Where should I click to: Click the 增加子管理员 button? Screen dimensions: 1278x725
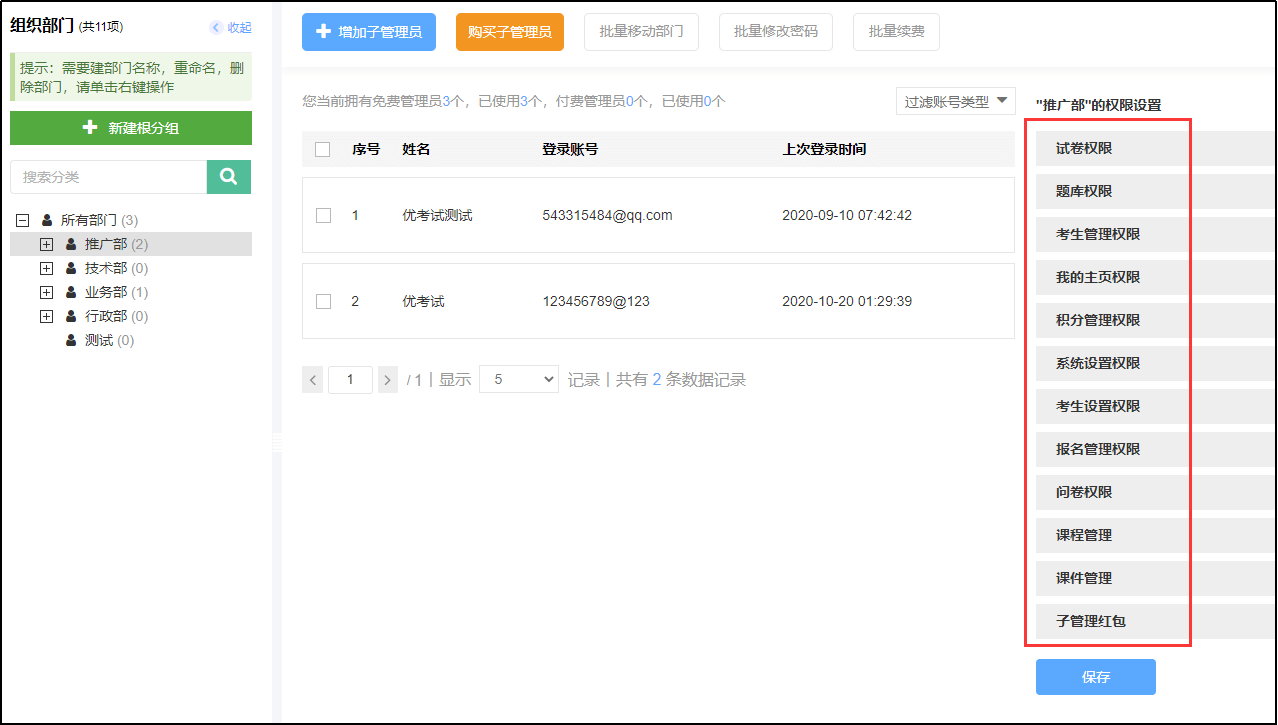369,32
